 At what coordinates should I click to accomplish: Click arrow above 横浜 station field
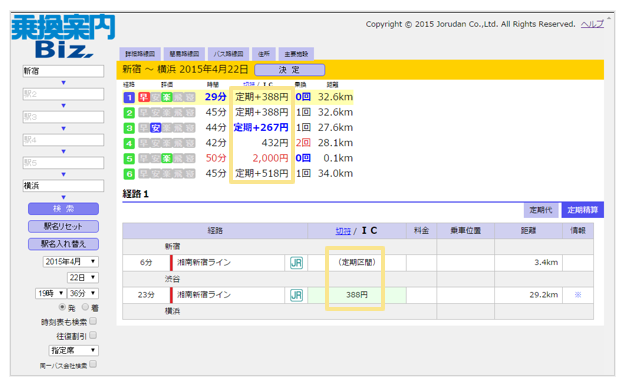tap(63, 174)
